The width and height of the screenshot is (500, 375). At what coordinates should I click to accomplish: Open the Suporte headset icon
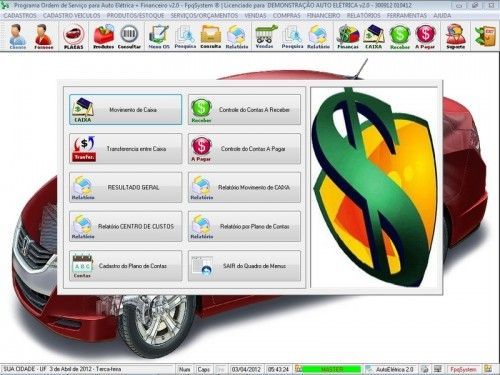[456, 37]
